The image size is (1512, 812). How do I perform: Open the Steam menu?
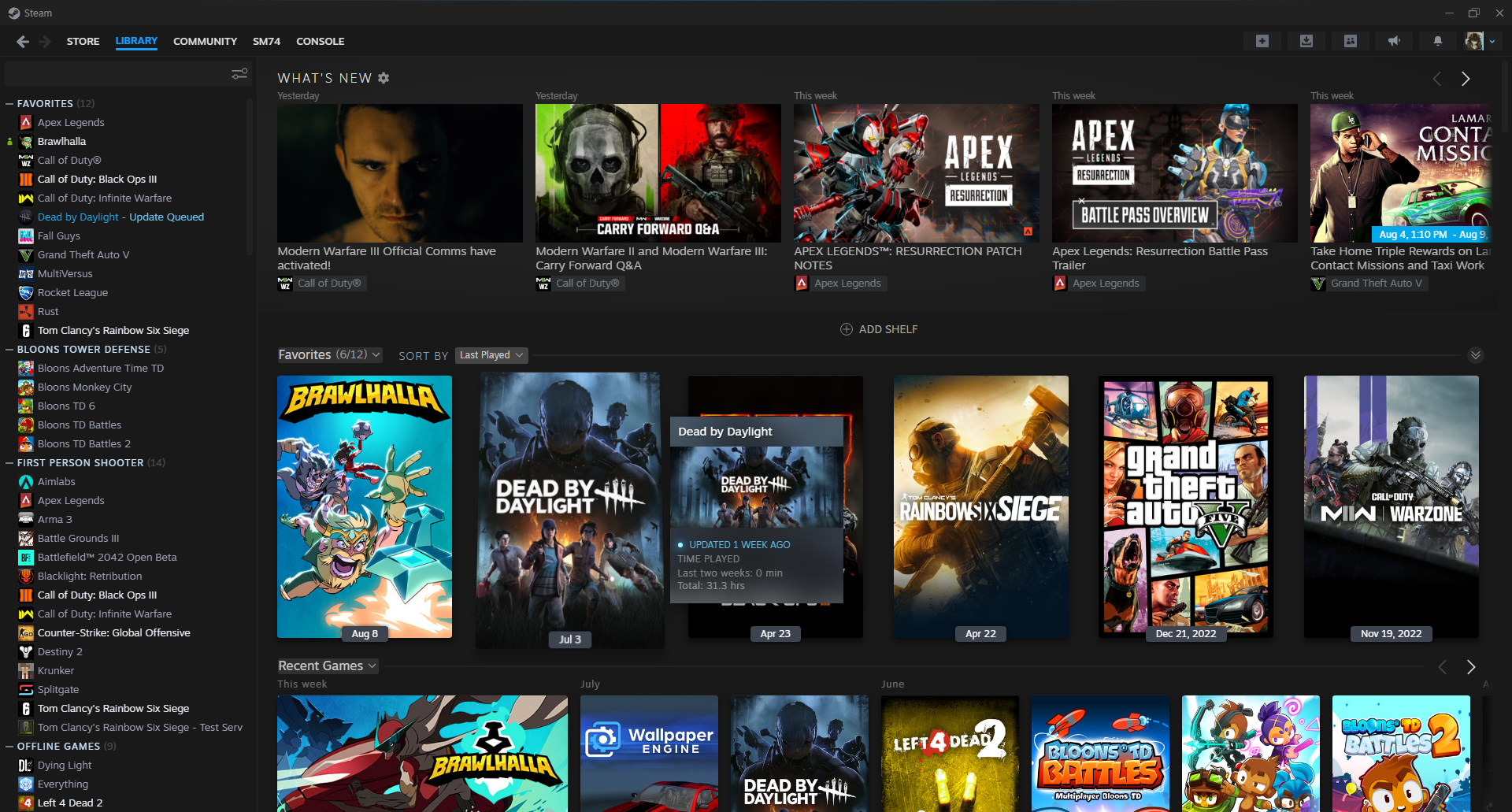coord(31,13)
